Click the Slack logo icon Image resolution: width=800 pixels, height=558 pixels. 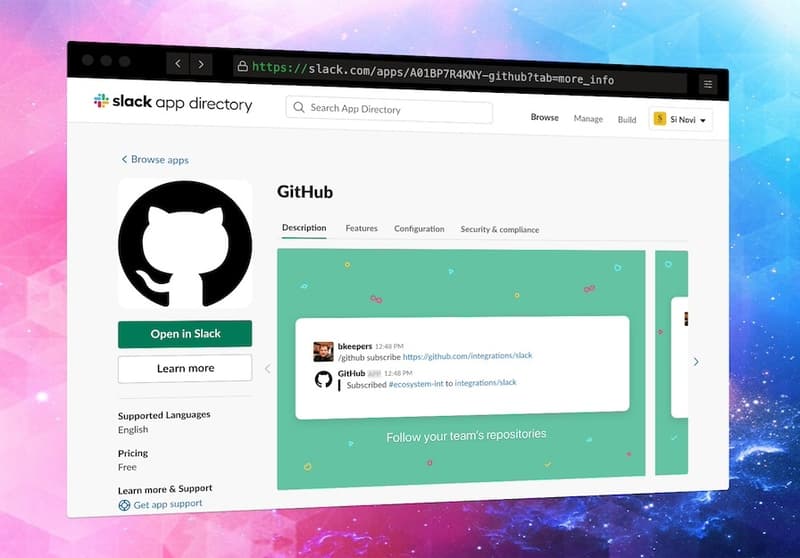click(101, 100)
